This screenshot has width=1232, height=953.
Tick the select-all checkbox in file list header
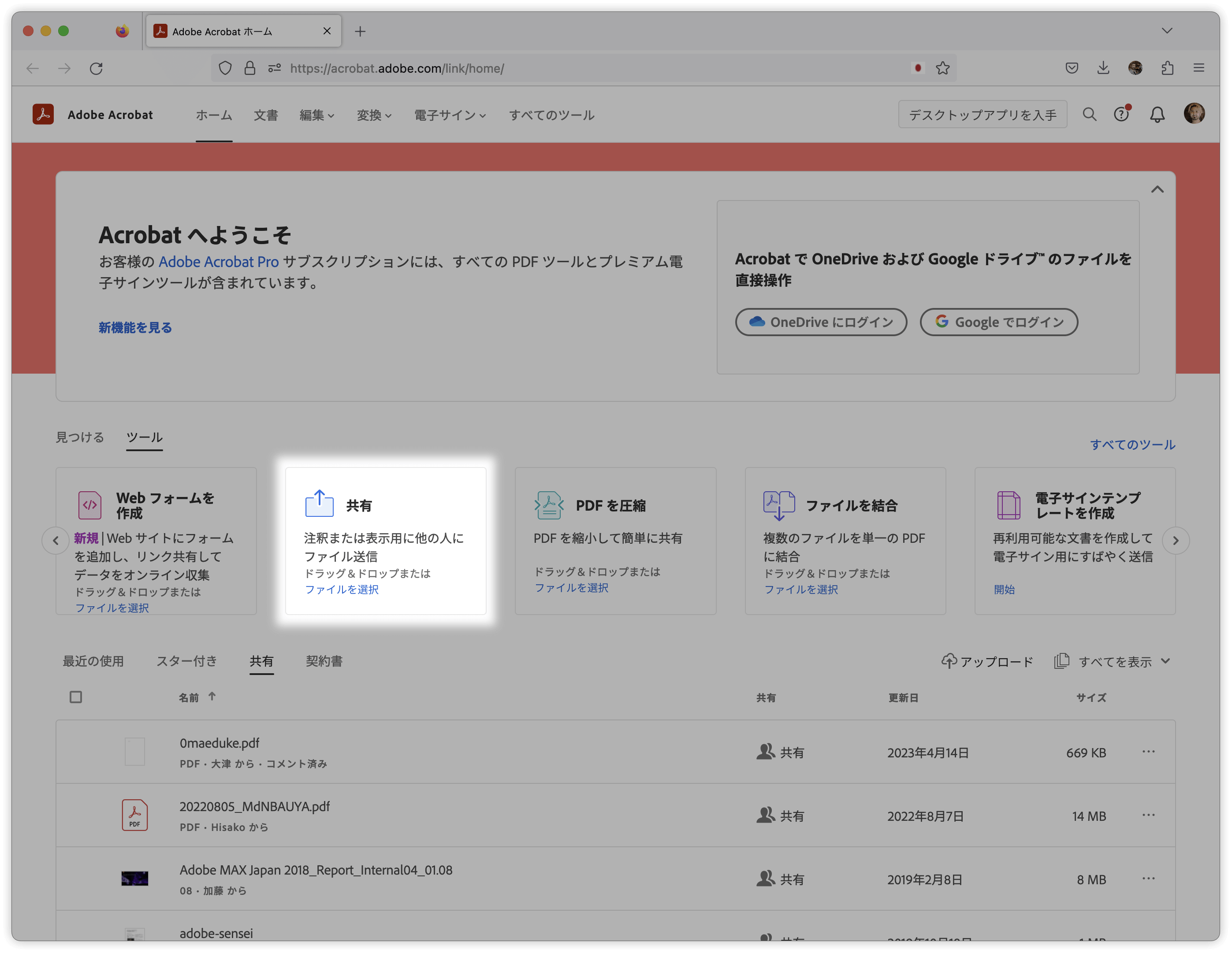[75, 697]
